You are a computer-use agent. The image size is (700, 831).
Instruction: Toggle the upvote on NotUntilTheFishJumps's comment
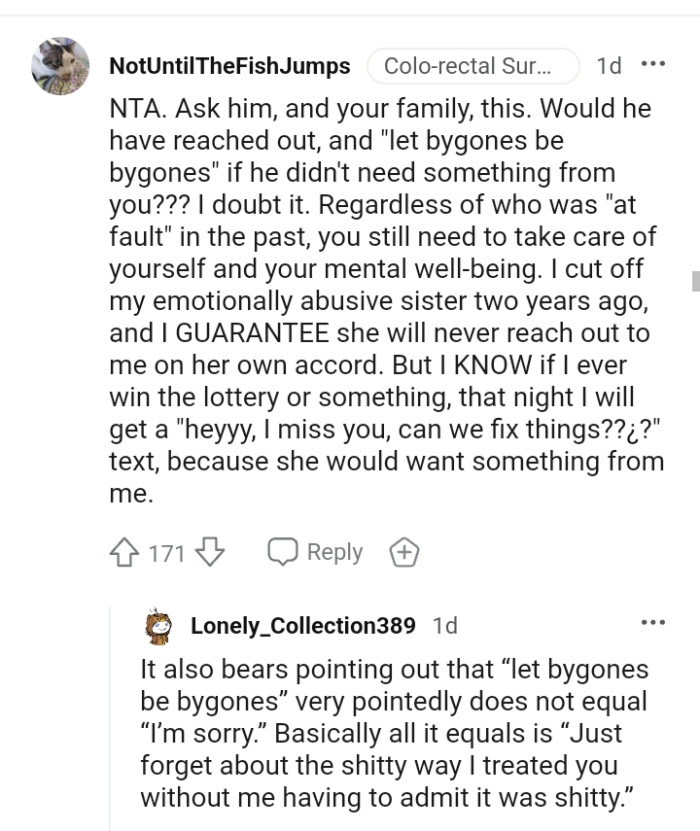[x=124, y=551]
